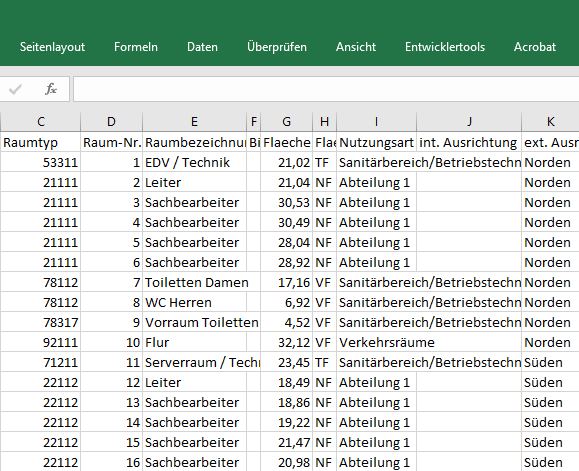579x471 pixels.
Task: Select Raum-Nr. cell 16
Action: [x=112, y=462]
